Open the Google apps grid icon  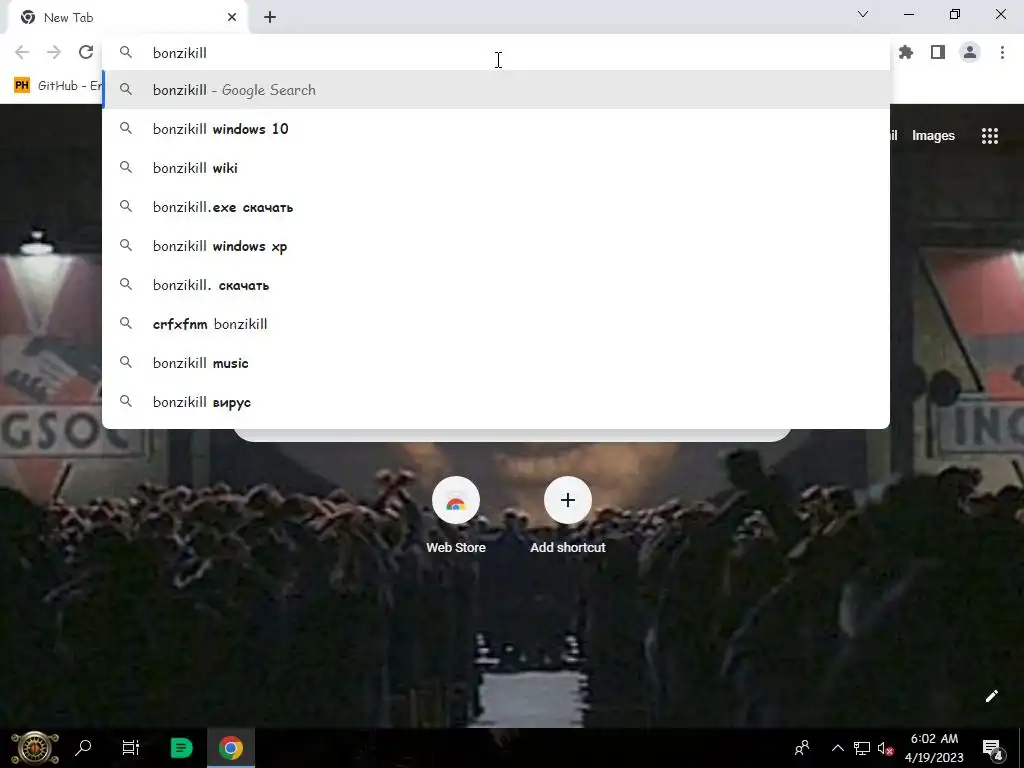point(990,136)
